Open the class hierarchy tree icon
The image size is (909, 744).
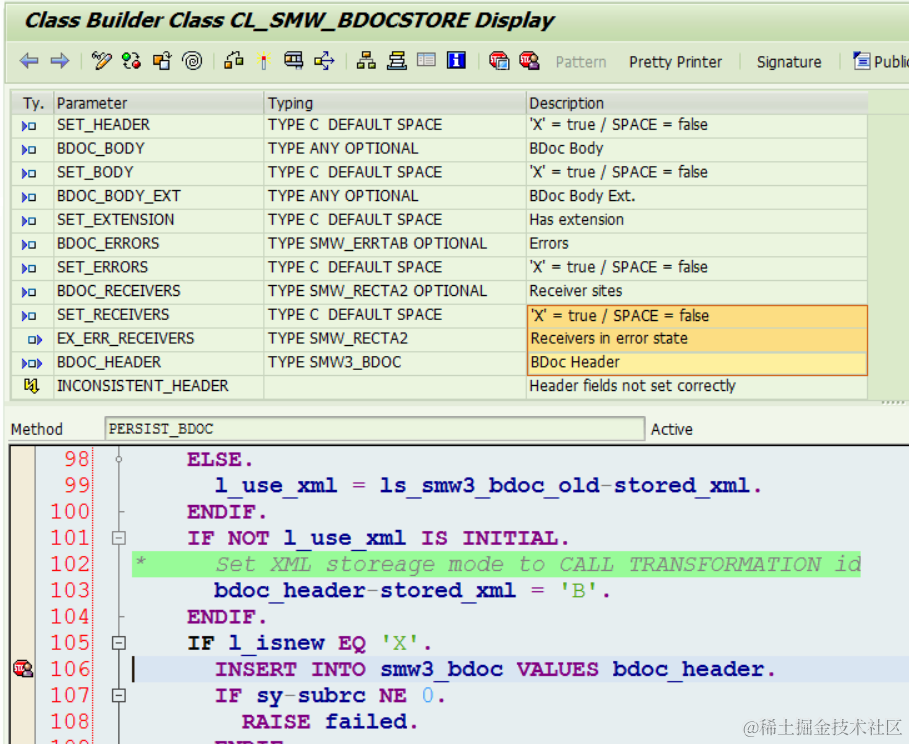(366, 60)
